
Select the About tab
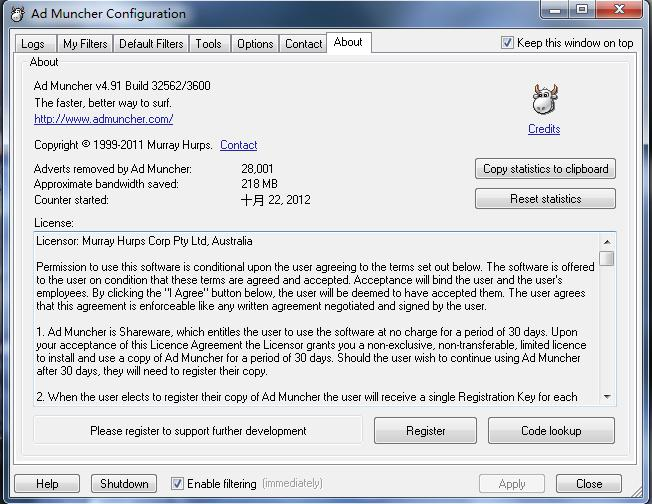coord(348,42)
